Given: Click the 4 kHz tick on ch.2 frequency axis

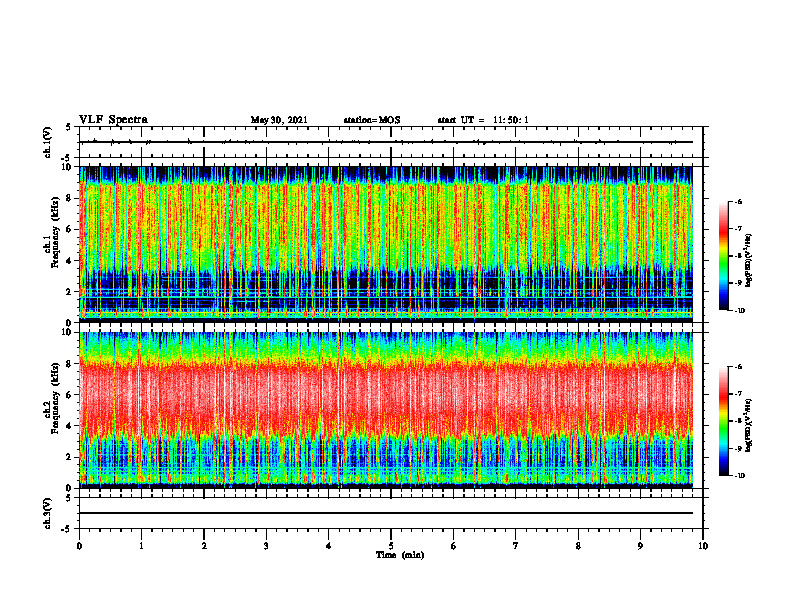Looking at the screenshot, I should [70, 426].
